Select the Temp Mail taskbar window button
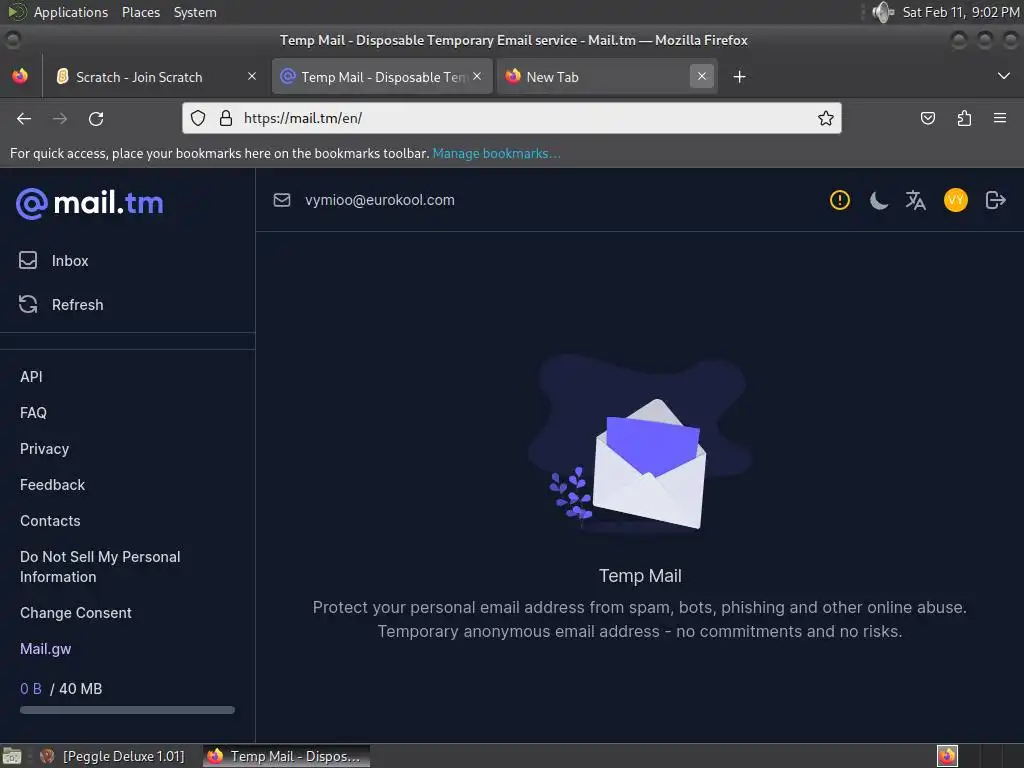This screenshot has width=1024, height=768. (x=286, y=756)
